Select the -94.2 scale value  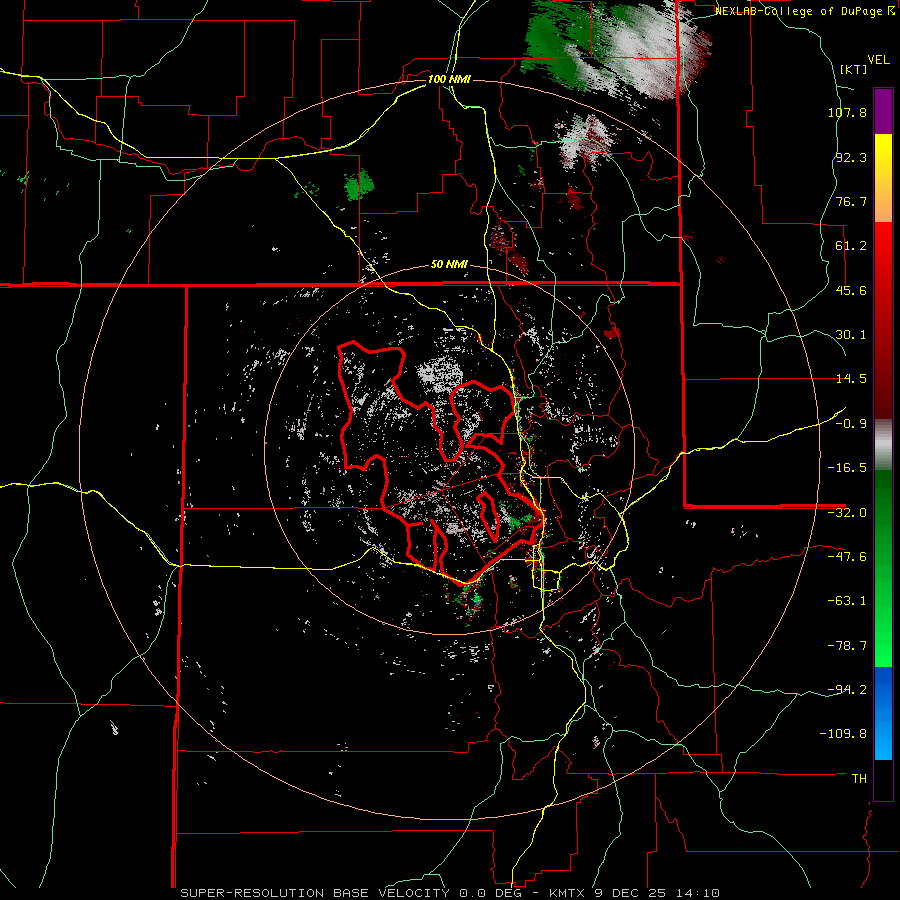tap(847, 690)
